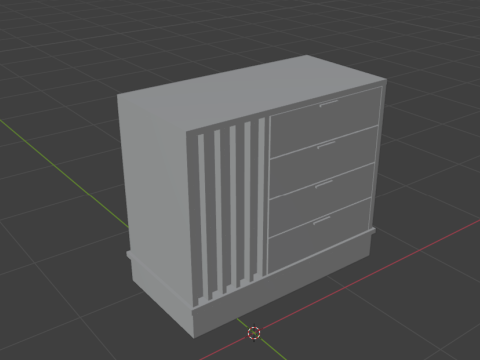Select the second drawer front from the top

tap(323, 161)
